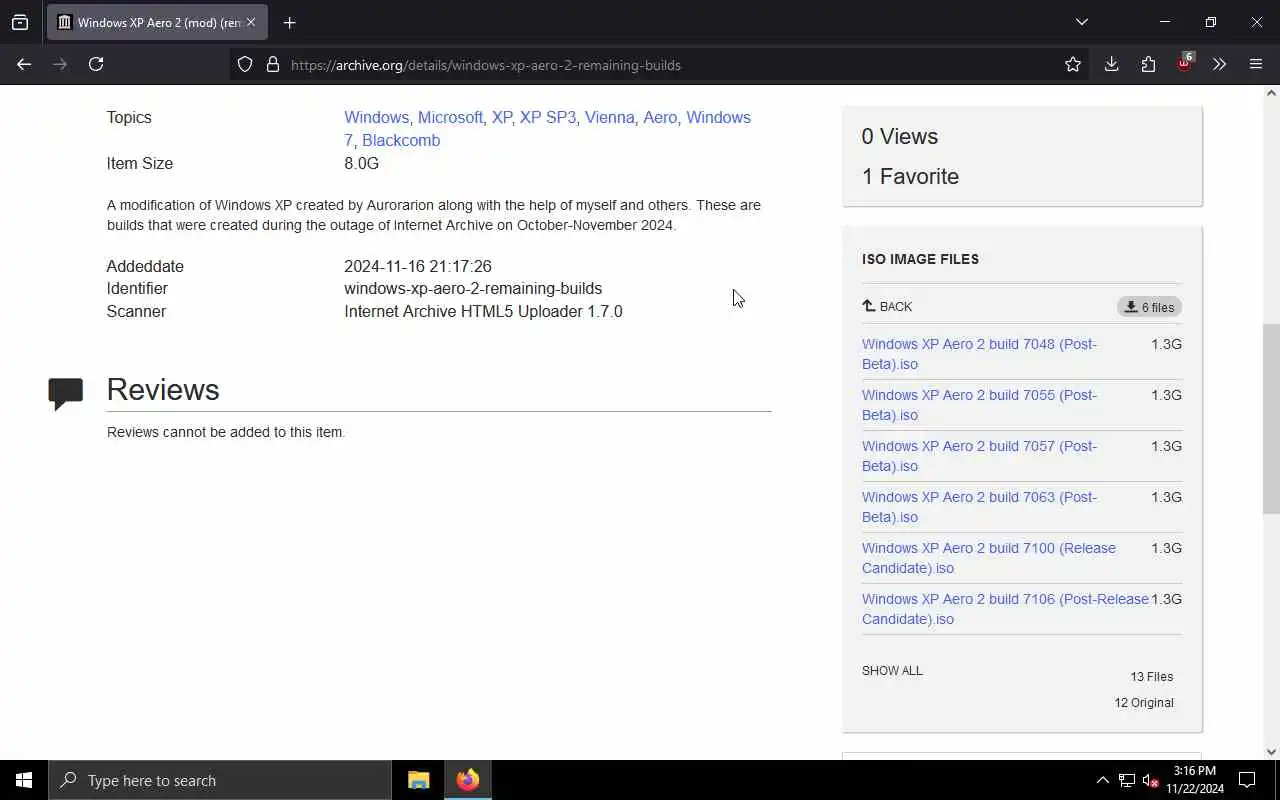Click the 1 Favorite stat

(910, 176)
